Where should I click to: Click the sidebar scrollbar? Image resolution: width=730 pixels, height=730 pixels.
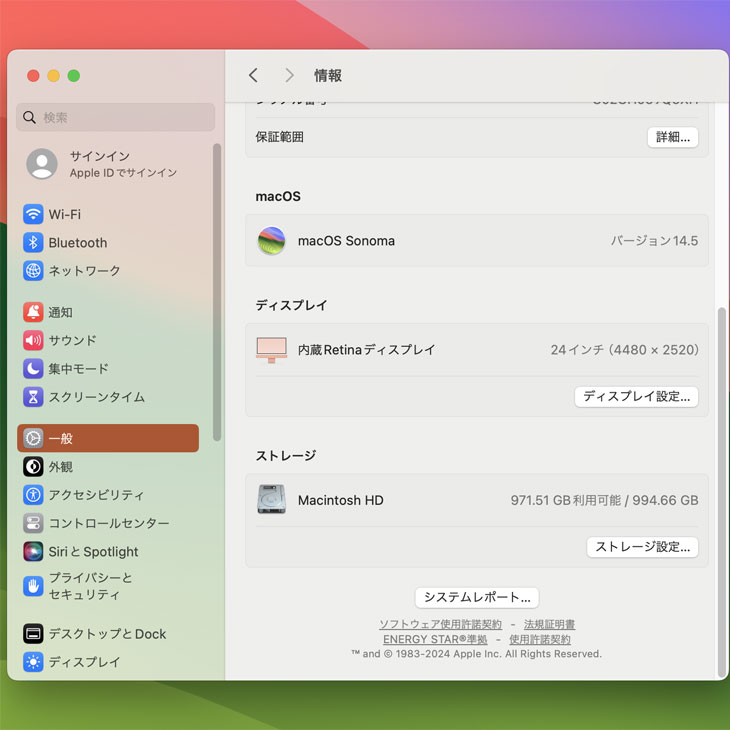click(217, 292)
